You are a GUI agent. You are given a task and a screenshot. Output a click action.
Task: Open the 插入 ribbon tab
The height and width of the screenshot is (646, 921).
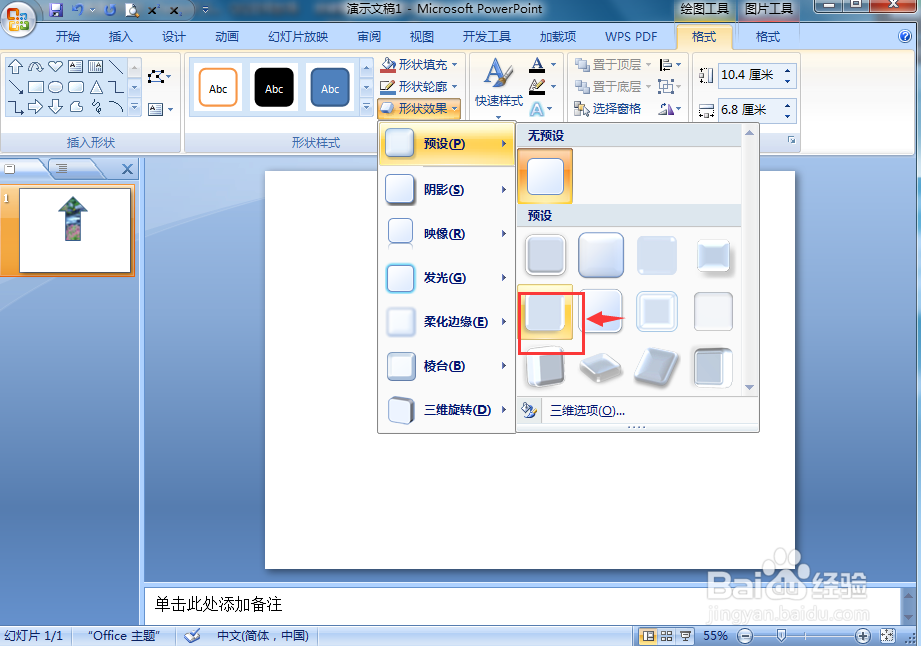tap(120, 37)
